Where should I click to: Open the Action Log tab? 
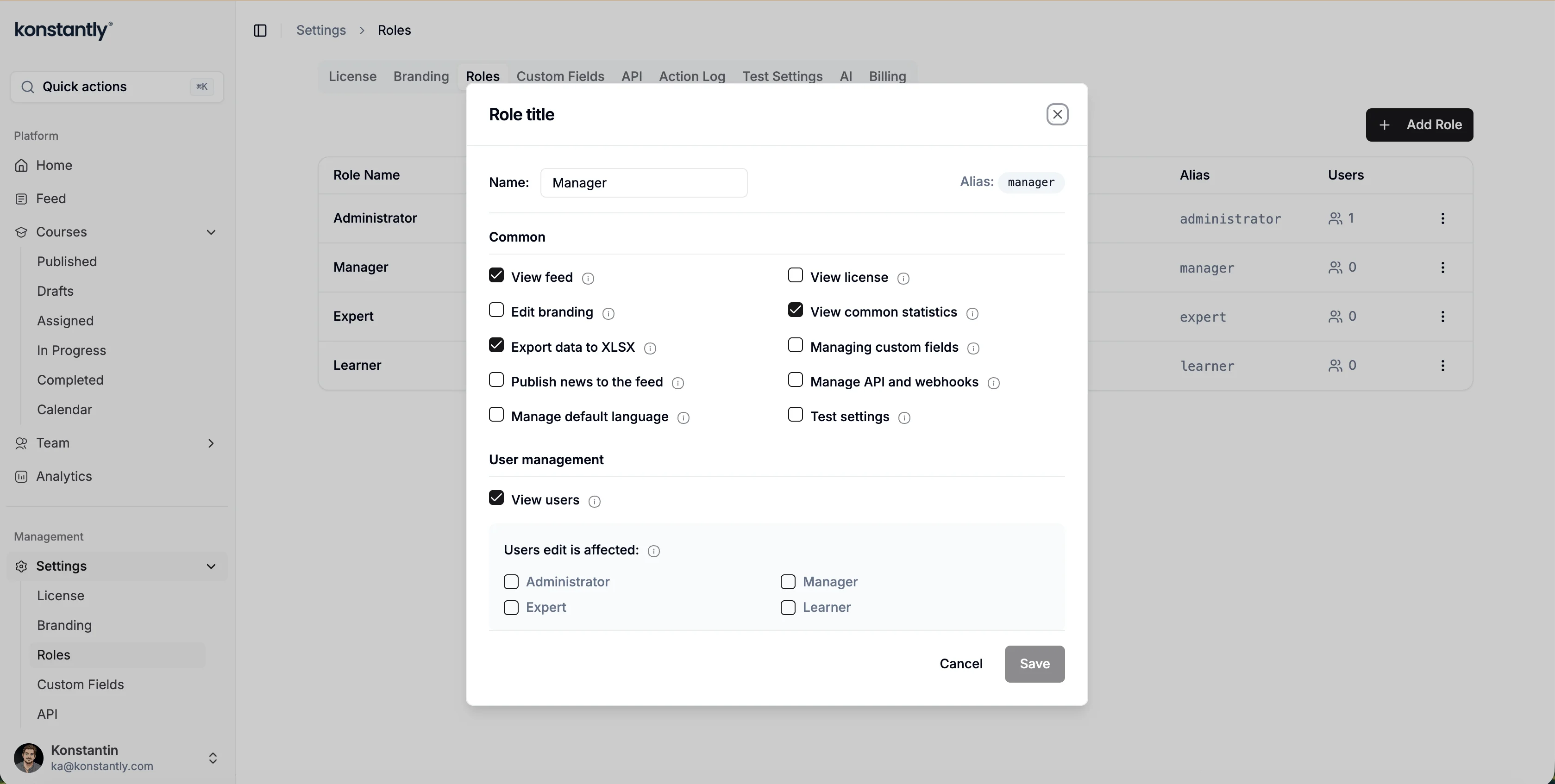(x=692, y=76)
